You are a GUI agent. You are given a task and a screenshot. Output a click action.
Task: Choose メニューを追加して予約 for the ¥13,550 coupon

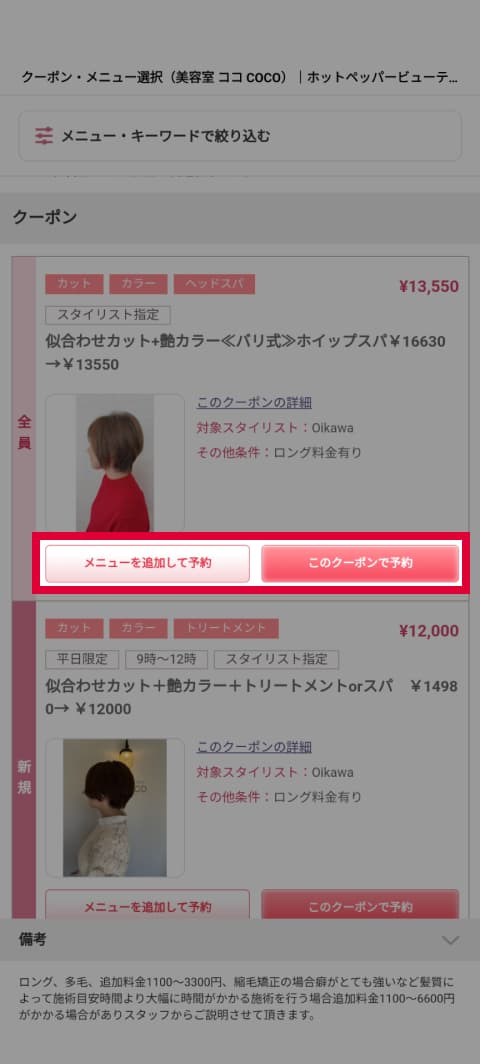pos(147,563)
